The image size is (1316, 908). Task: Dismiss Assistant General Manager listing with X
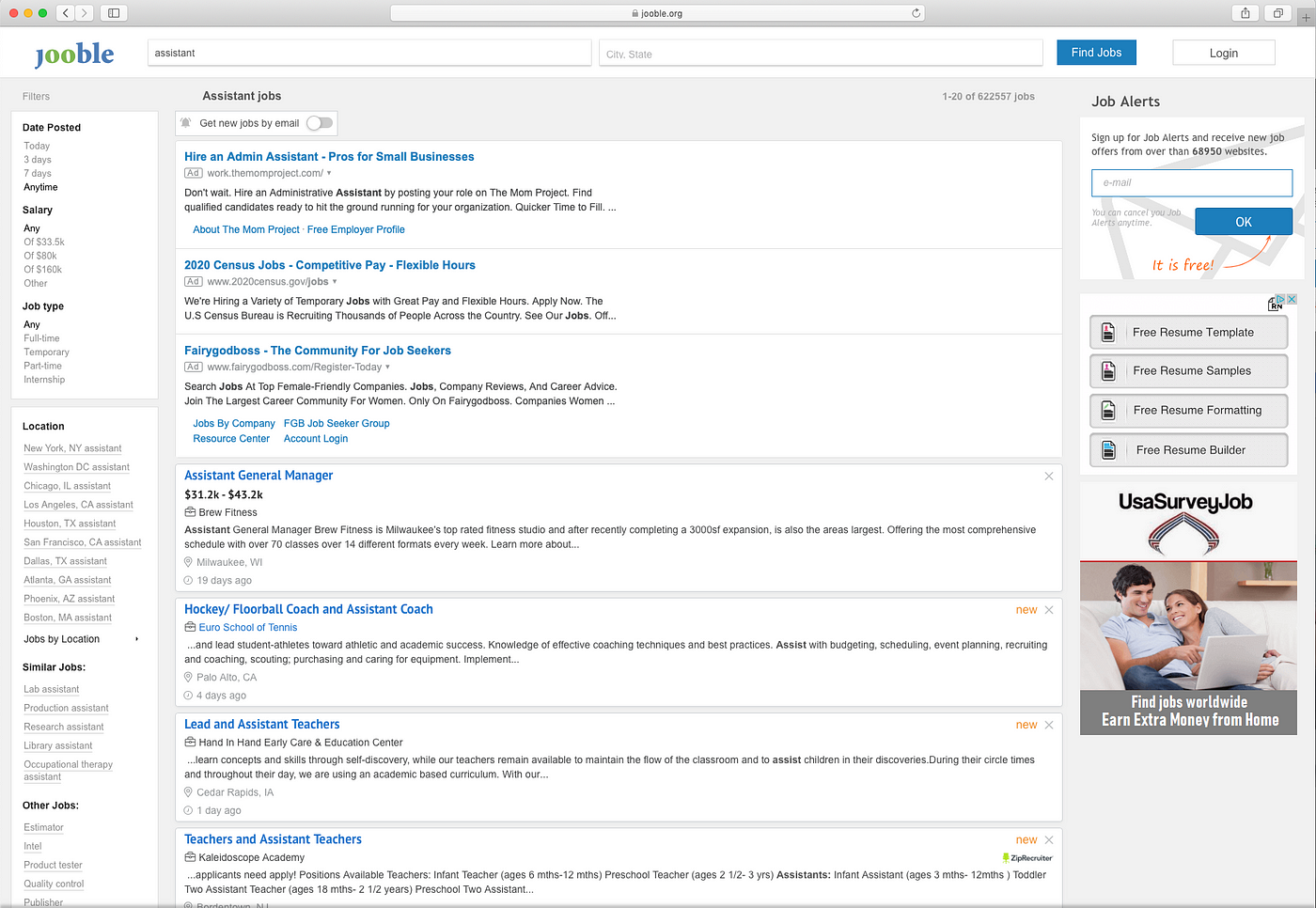click(1049, 477)
